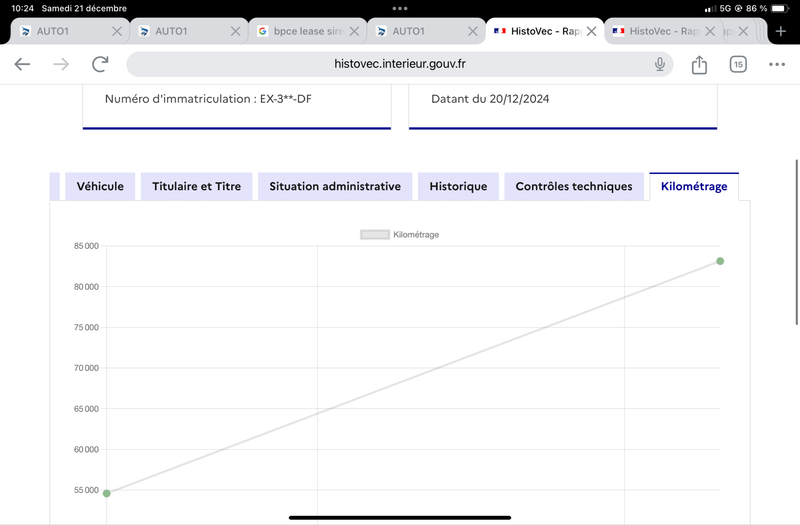This screenshot has width=800, height=525.
Task: Open the browser three-dot menu
Action: pos(777,64)
